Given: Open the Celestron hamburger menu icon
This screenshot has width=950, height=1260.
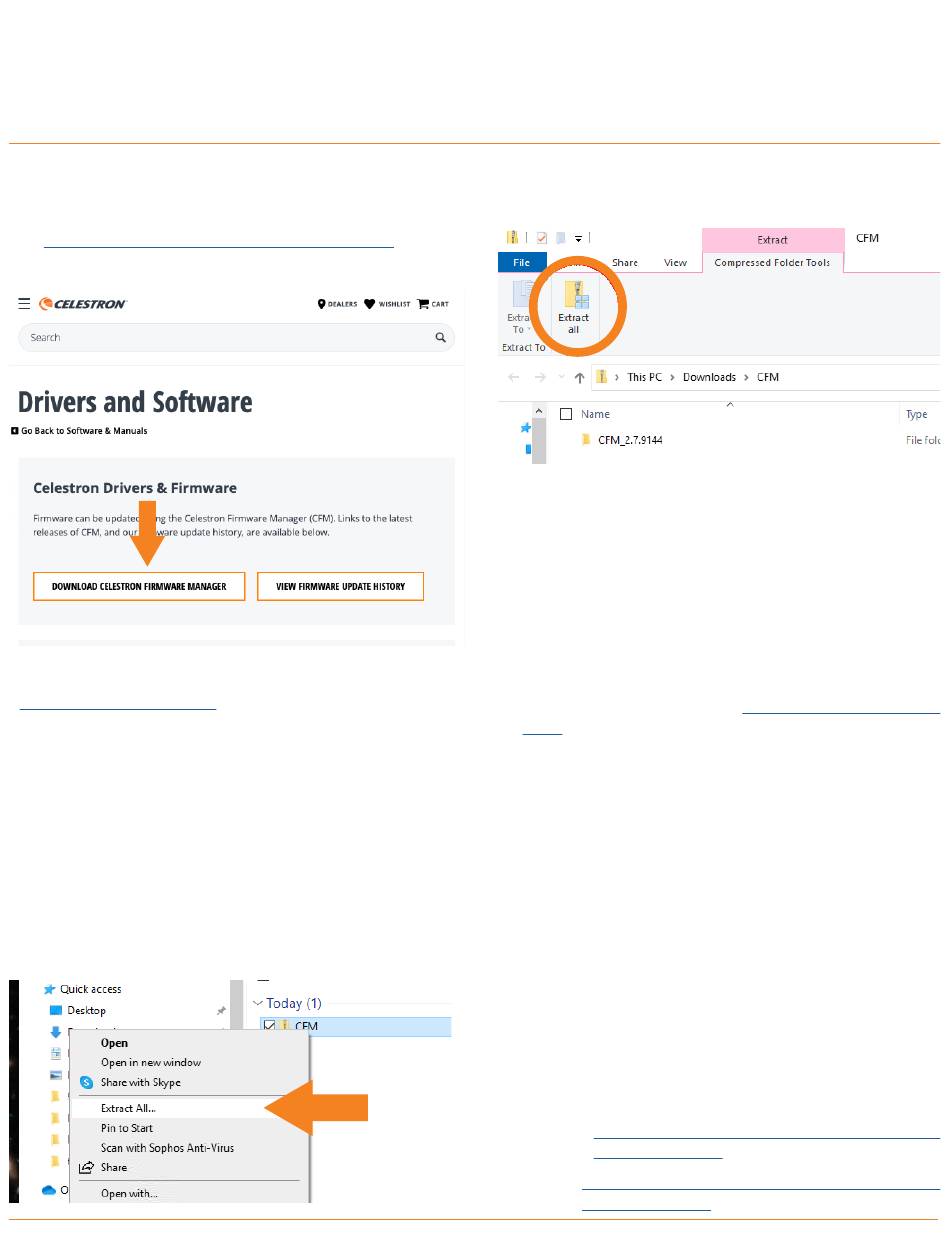Looking at the screenshot, I should 24,304.
